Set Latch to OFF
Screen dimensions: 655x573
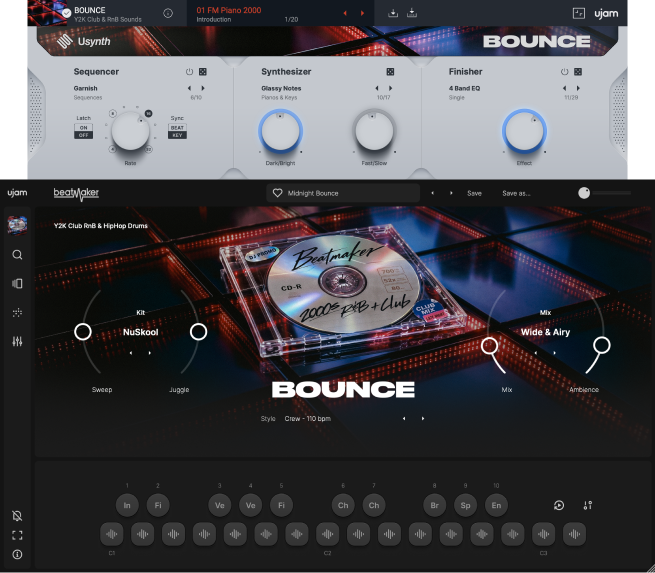(x=84, y=135)
